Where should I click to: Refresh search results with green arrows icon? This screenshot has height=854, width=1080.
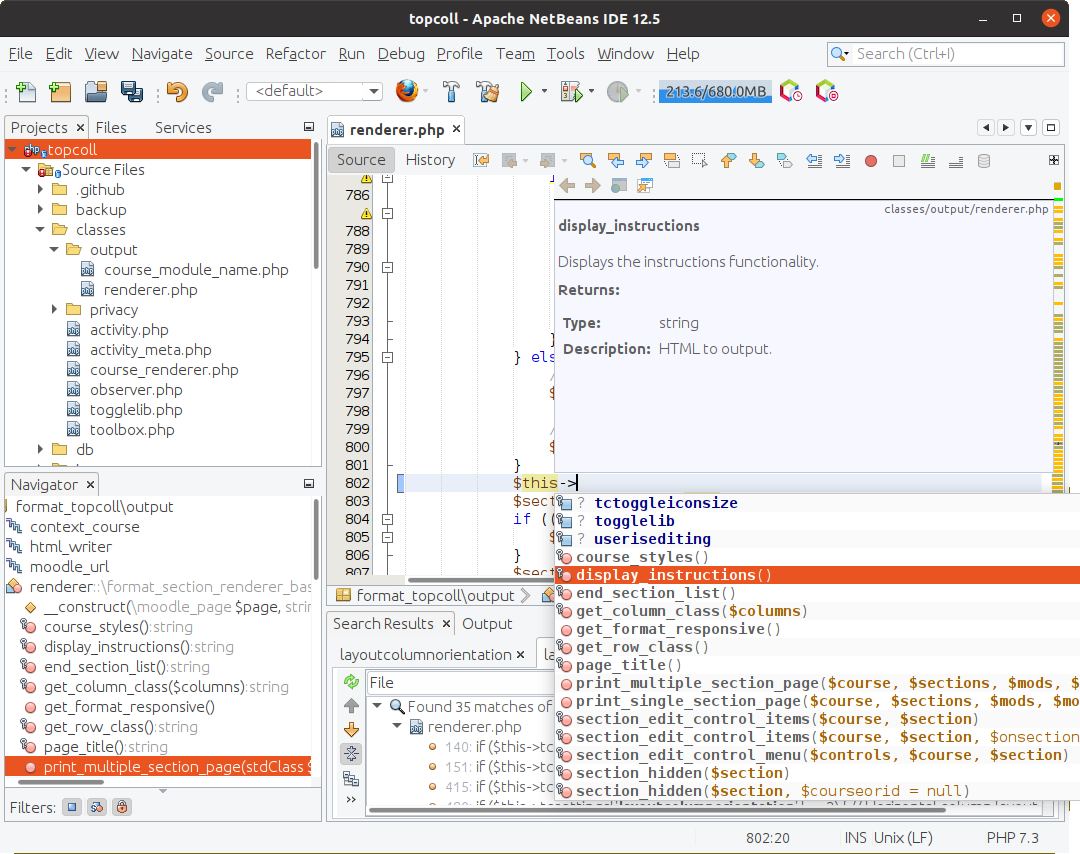click(351, 682)
